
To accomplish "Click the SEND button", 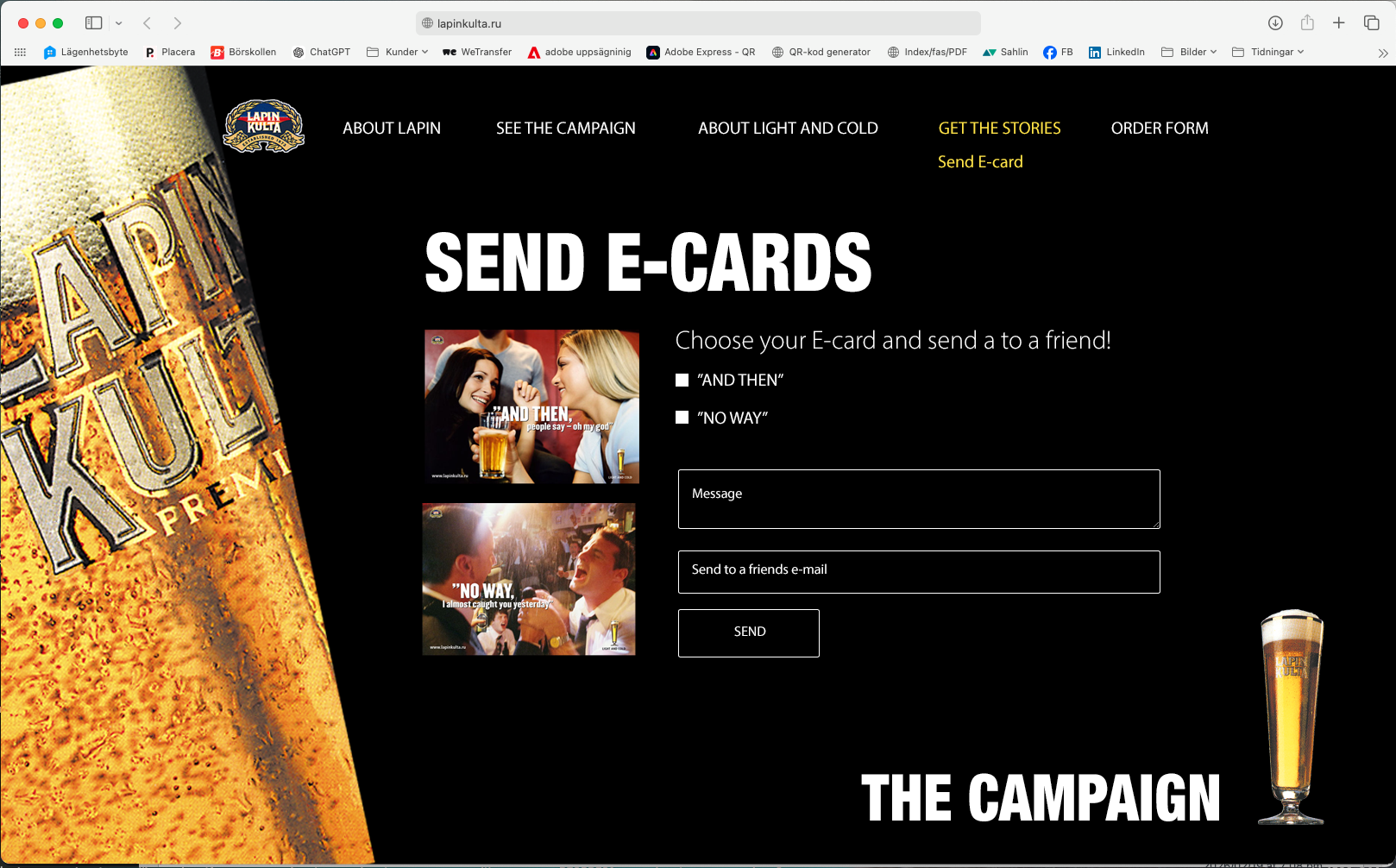I will tap(749, 633).
